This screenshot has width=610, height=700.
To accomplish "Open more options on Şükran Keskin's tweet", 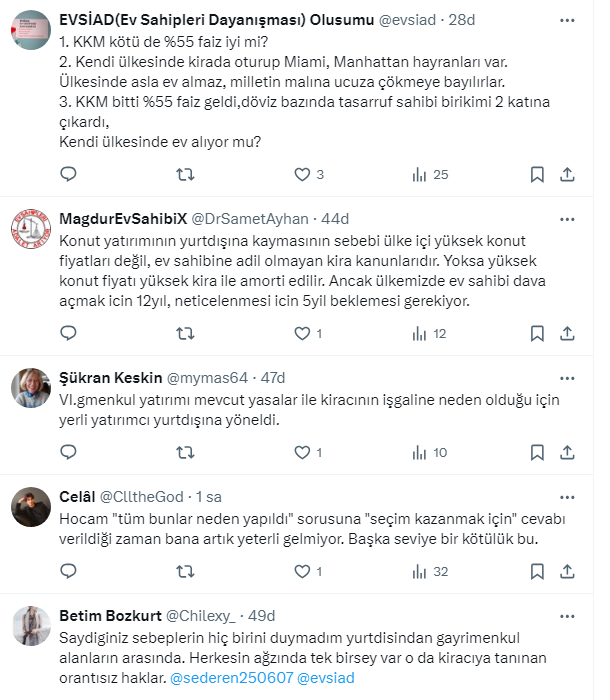I will (567, 377).
